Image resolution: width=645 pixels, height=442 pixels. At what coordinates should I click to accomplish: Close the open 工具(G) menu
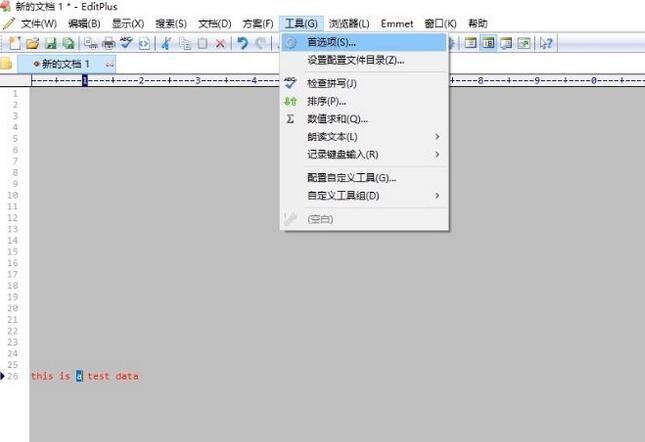coord(301,23)
